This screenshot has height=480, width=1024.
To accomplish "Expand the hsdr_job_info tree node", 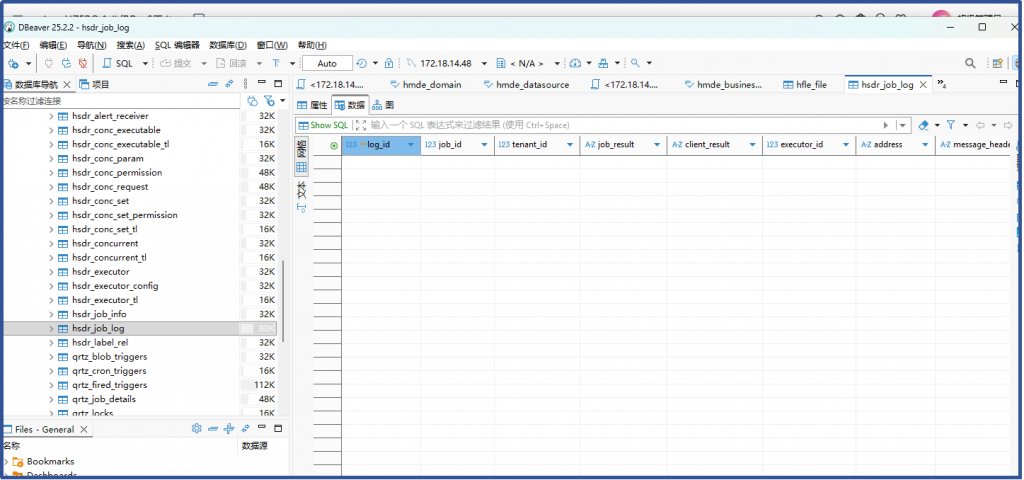I will tap(51, 314).
